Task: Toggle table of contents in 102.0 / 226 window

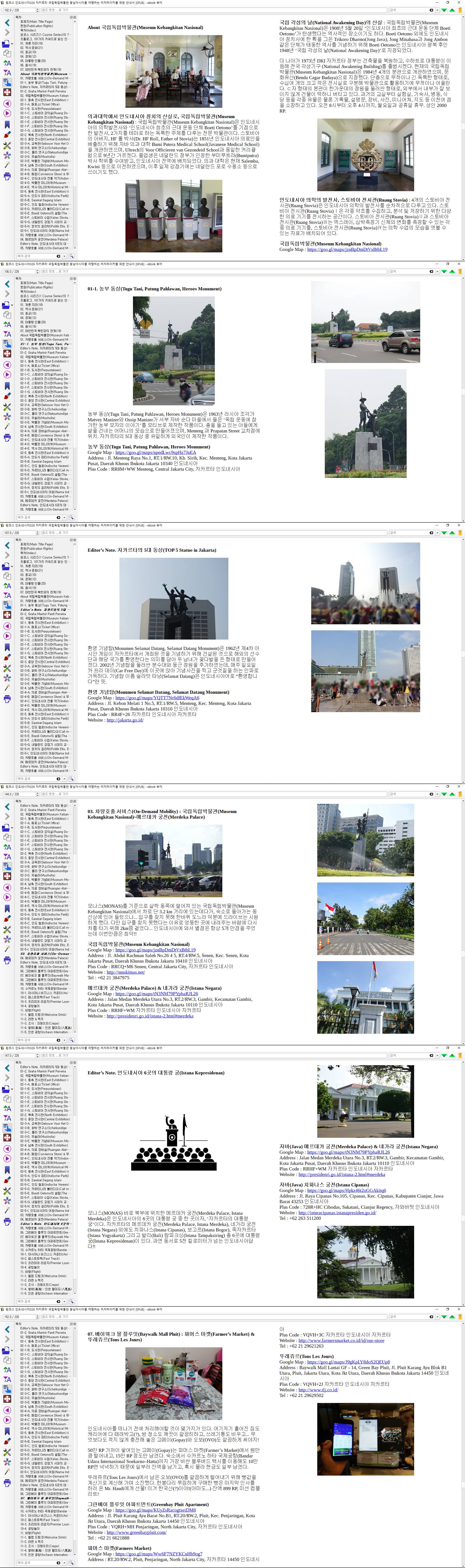Action: [x=7, y=83]
